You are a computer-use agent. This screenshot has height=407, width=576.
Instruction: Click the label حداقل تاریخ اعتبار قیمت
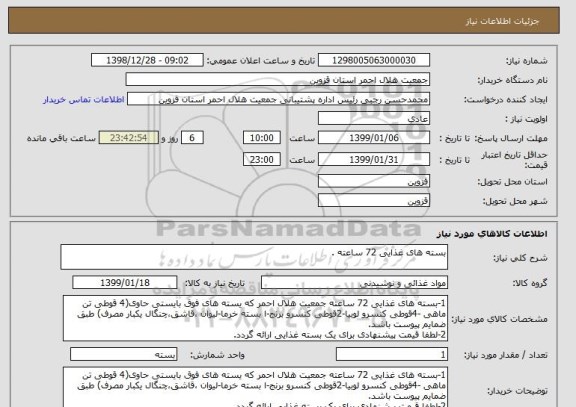tap(514, 160)
